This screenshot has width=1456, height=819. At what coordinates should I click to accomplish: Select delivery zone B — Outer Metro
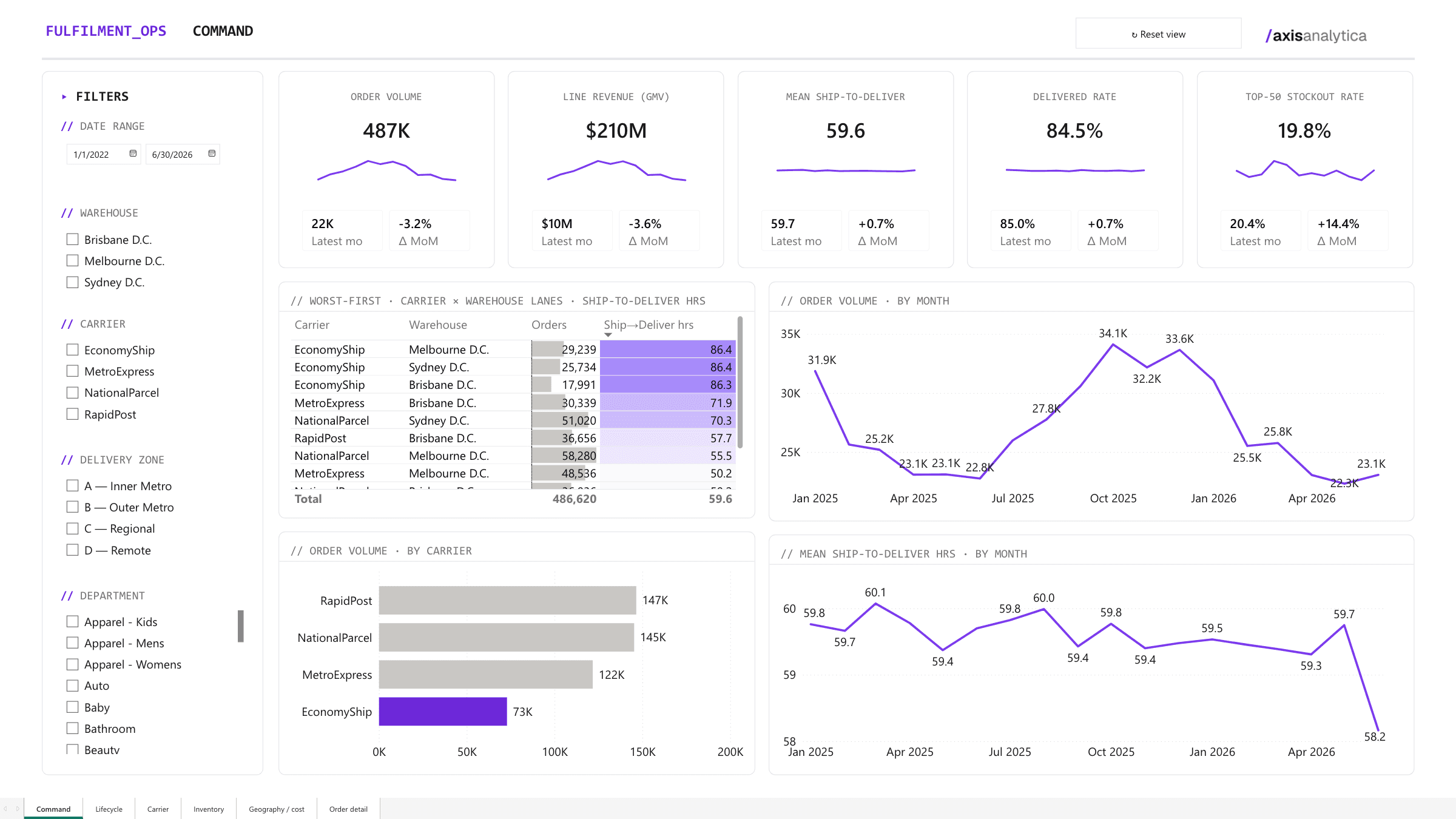pyautogui.click(x=72, y=507)
